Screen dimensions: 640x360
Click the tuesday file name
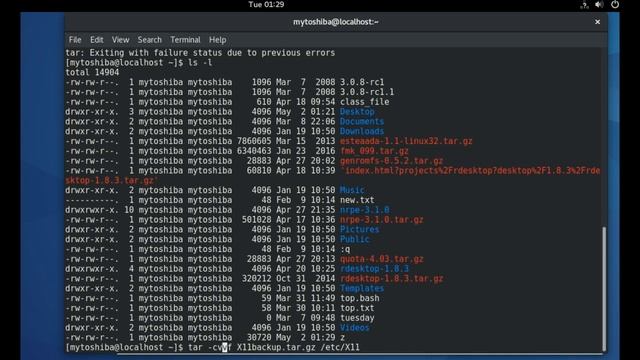[x=357, y=318]
